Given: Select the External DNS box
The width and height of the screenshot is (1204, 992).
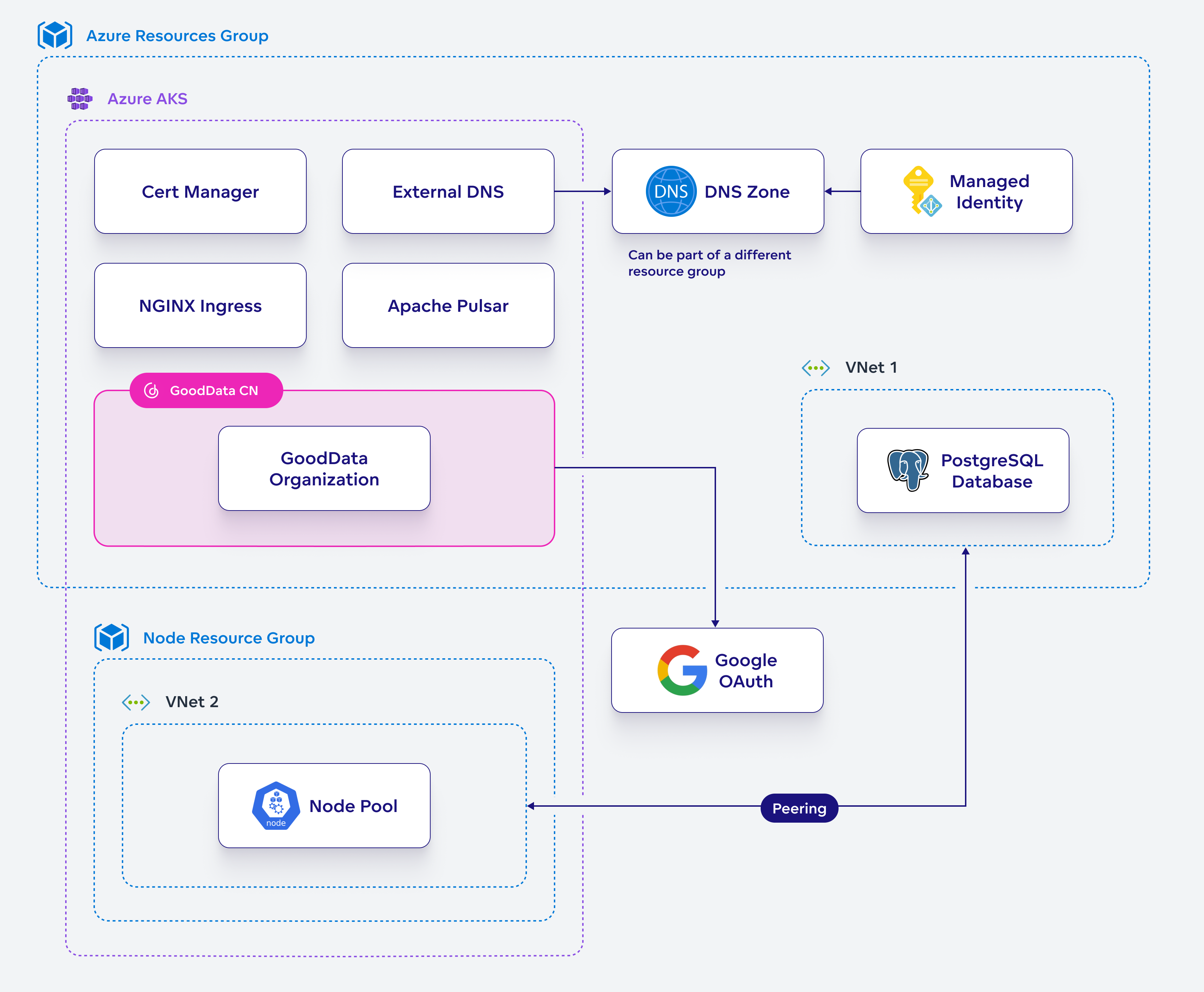Looking at the screenshot, I should pos(448,191).
